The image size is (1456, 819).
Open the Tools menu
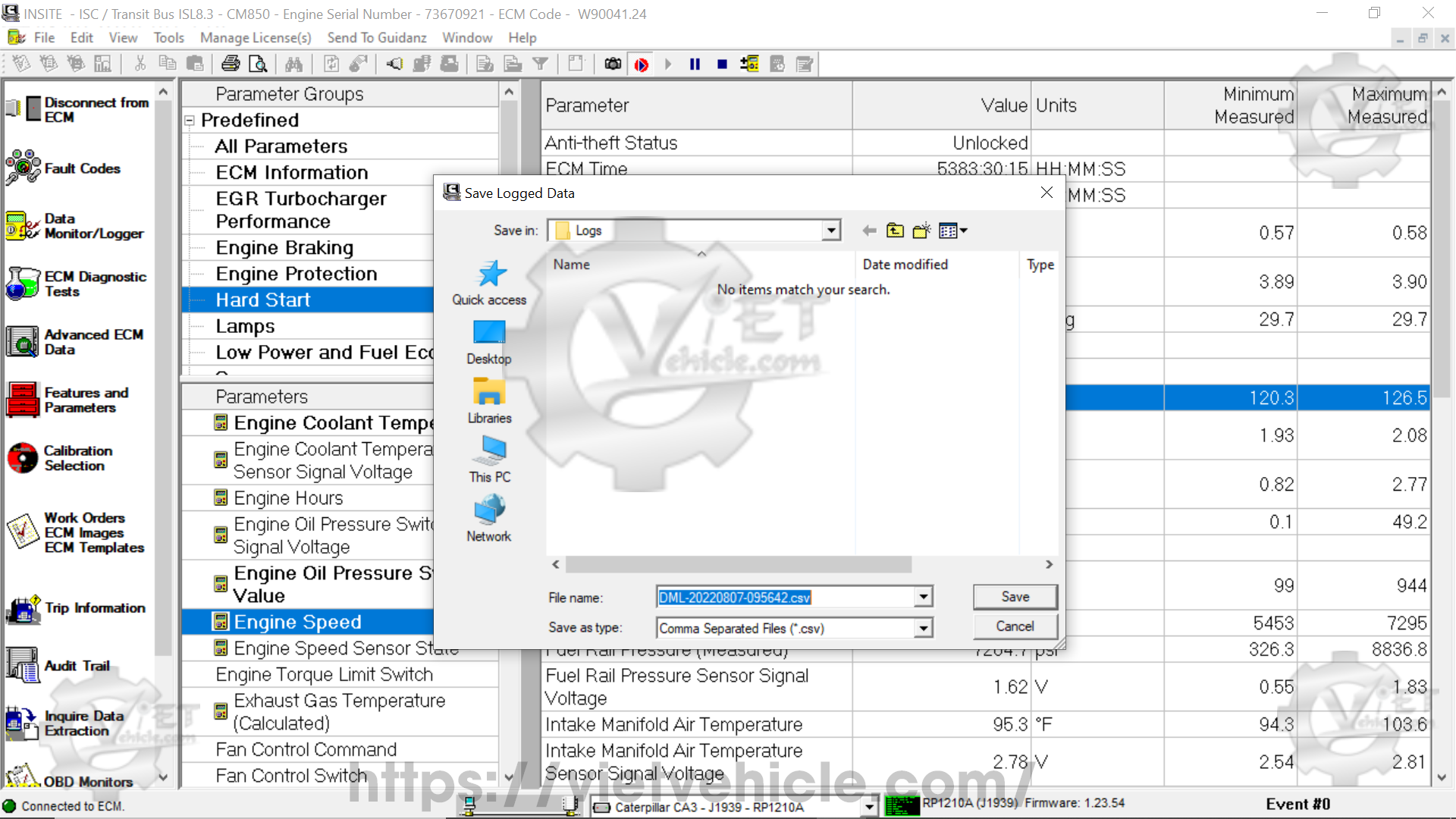click(x=168, y=38)
